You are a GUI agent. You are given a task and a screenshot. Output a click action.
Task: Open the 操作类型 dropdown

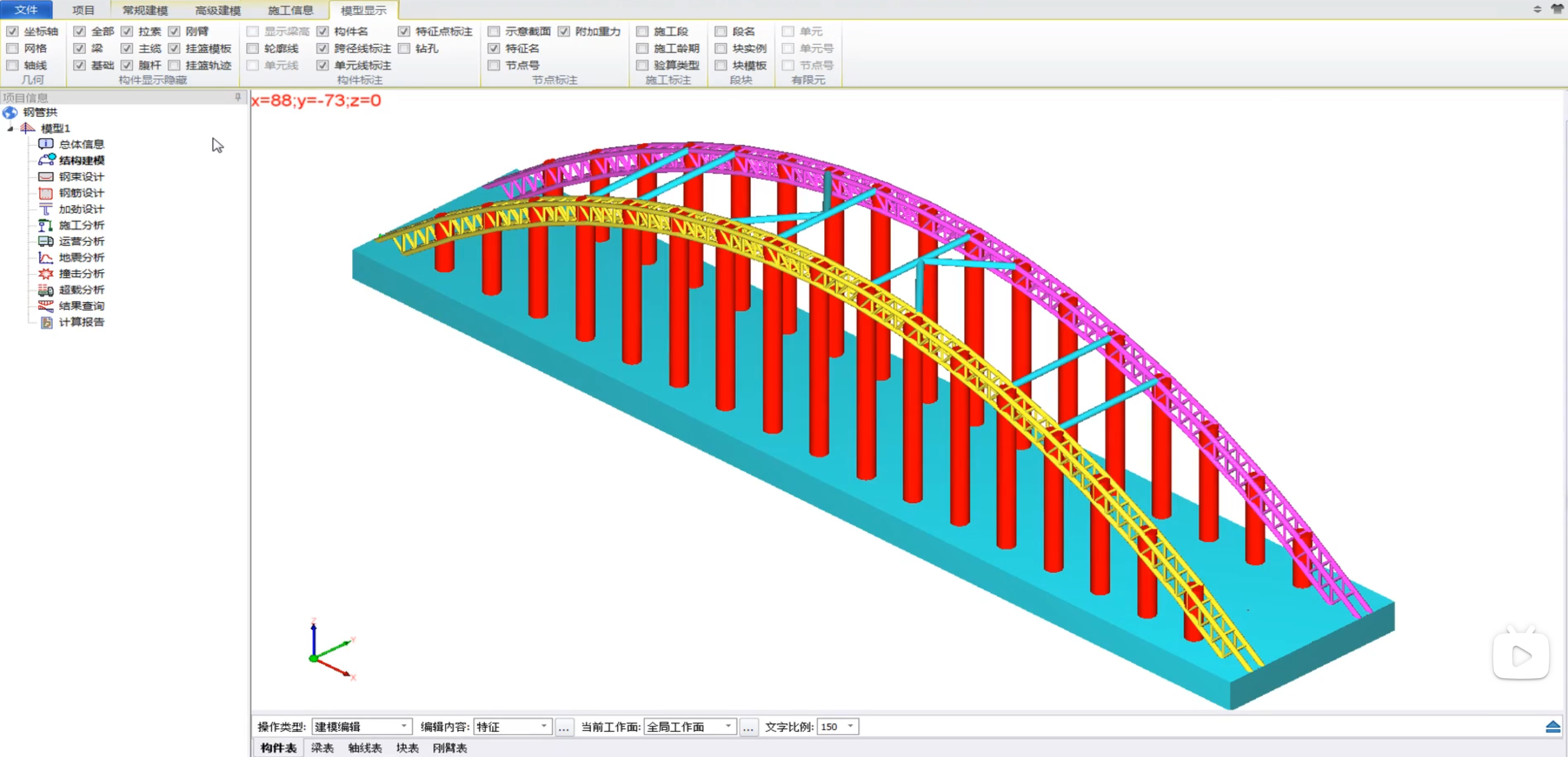pyautogui.click(x=404, y=726)
